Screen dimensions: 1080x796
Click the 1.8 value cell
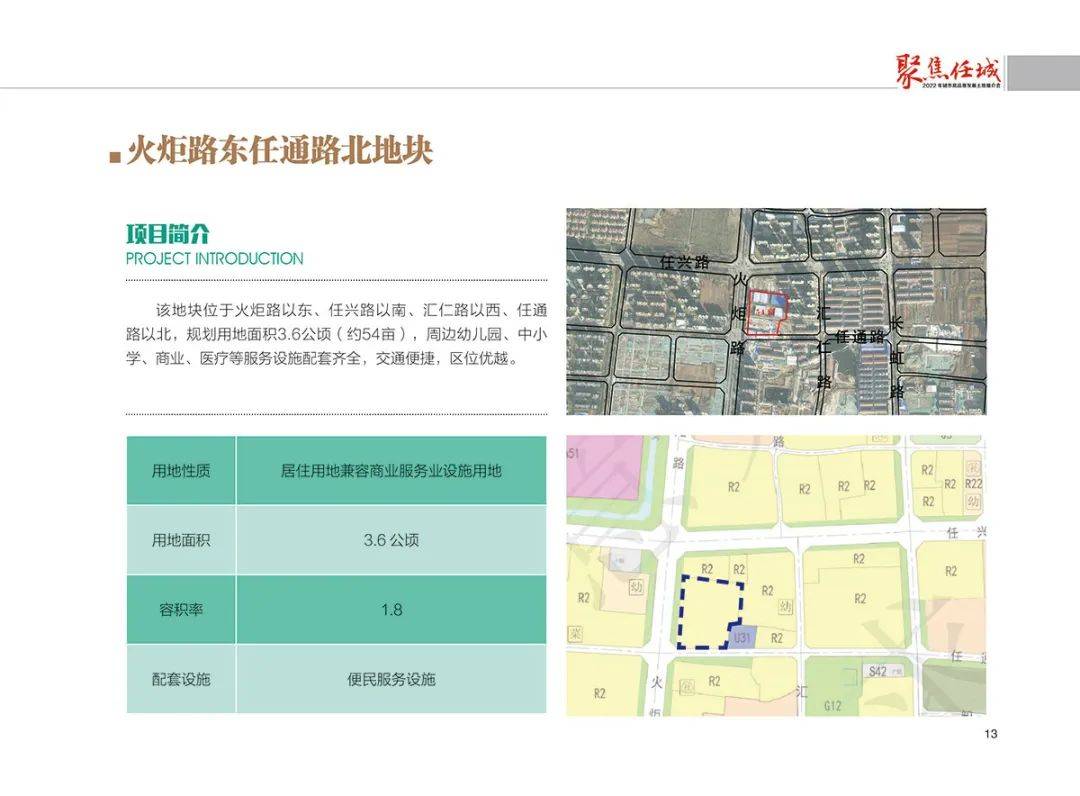tap(391, 609)
